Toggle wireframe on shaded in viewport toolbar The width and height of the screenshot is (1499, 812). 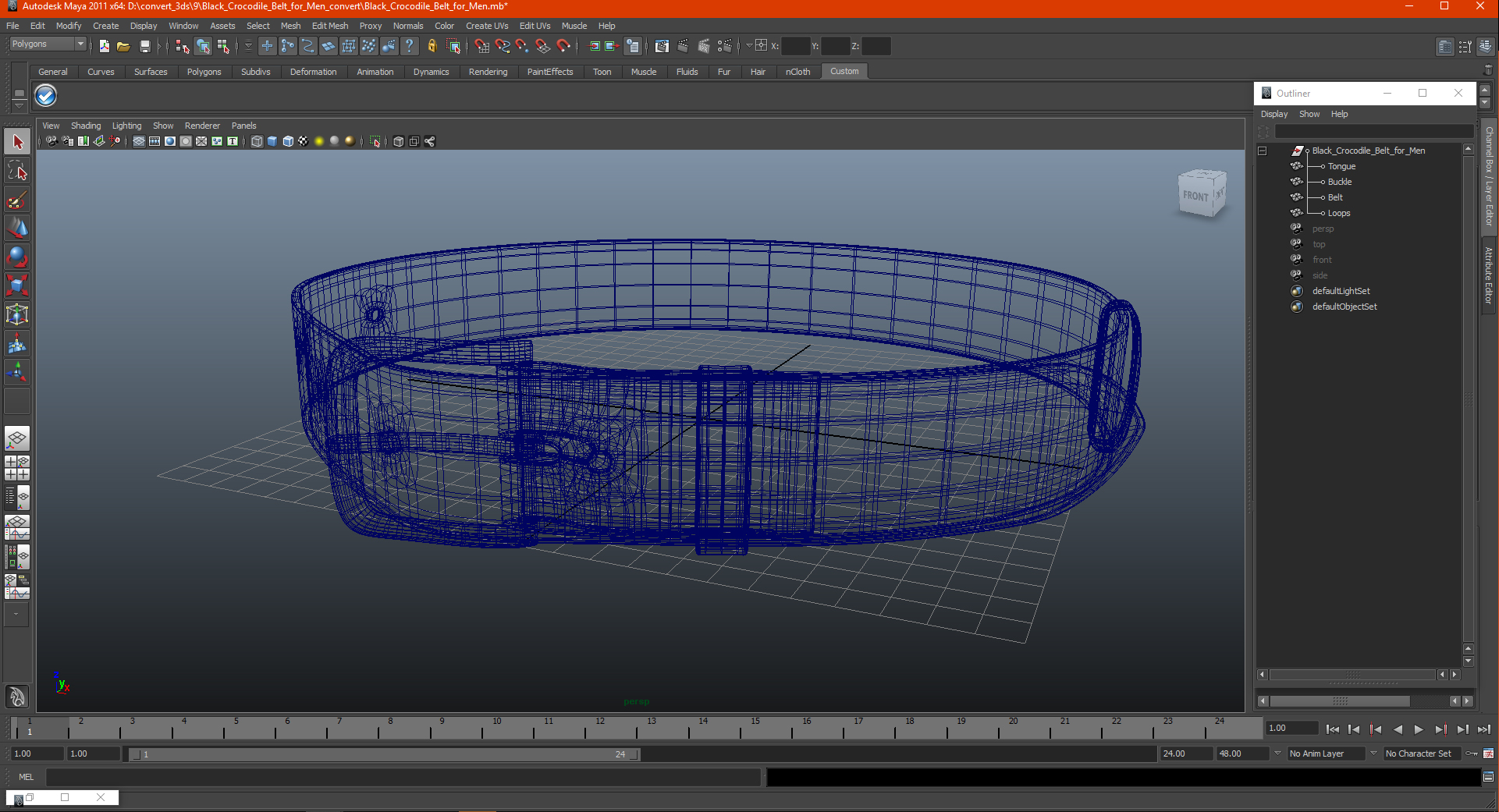[288, 141]
